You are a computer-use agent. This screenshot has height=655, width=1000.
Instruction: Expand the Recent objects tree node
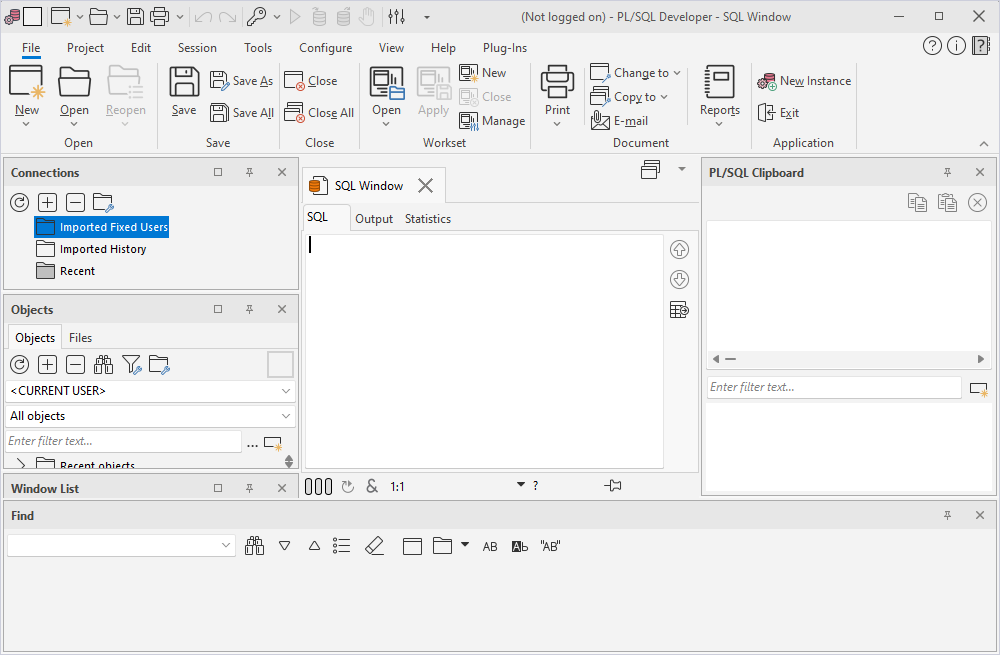pyautogui.click(x=21, y=464)
